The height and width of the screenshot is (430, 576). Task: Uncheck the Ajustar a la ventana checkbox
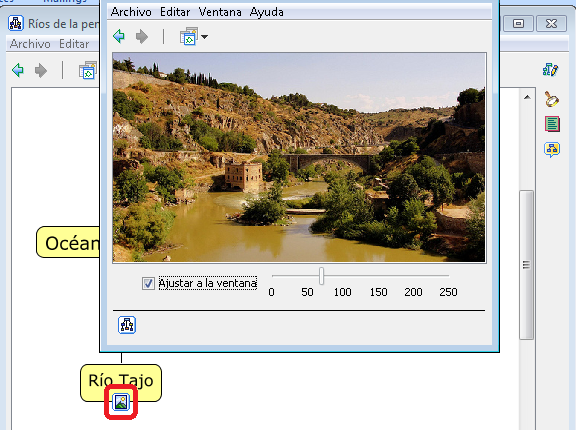[x=148, y=283]
